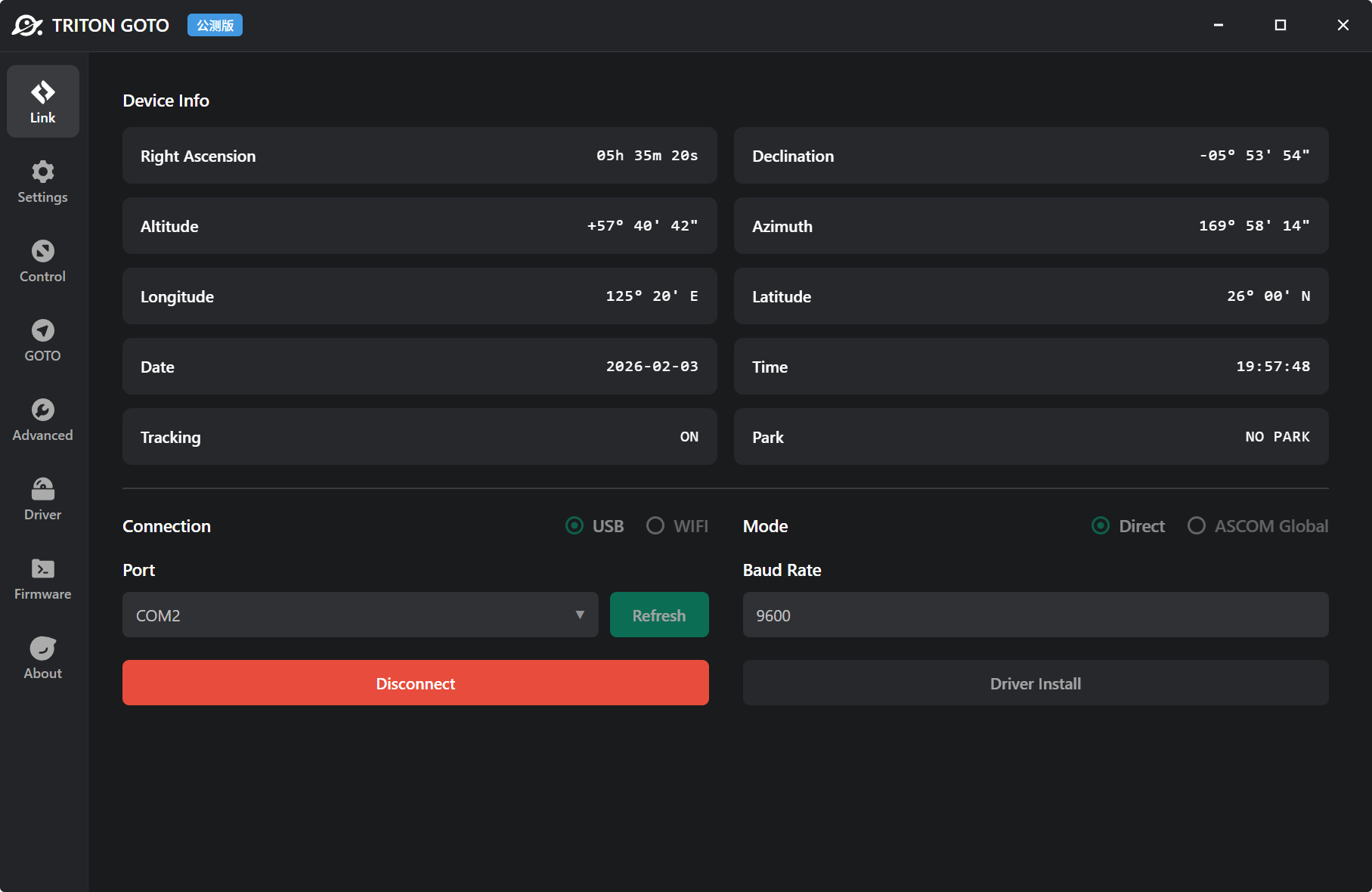The height and width of the screenshot is (892, 1372).
Task: Switch mode to ASCOM Global
Action: click(x=1197, y=525)
